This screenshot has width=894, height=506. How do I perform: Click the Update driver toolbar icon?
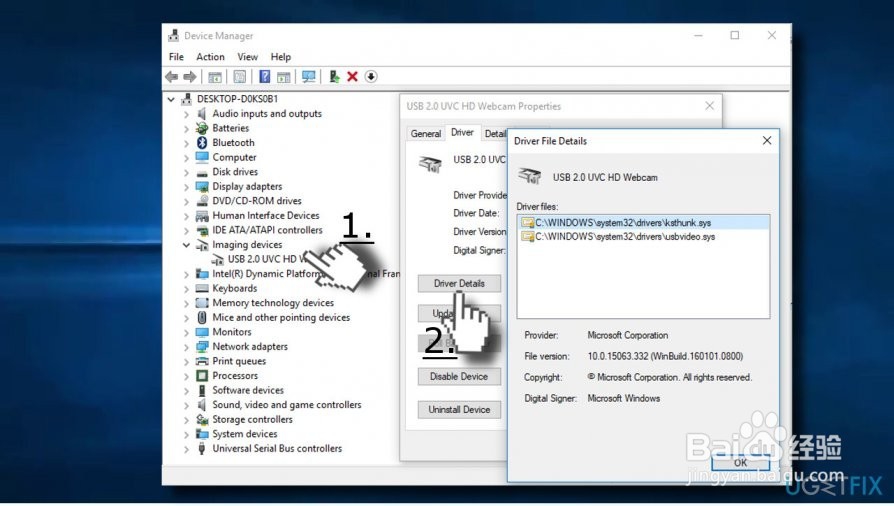(x=334, y=76)
